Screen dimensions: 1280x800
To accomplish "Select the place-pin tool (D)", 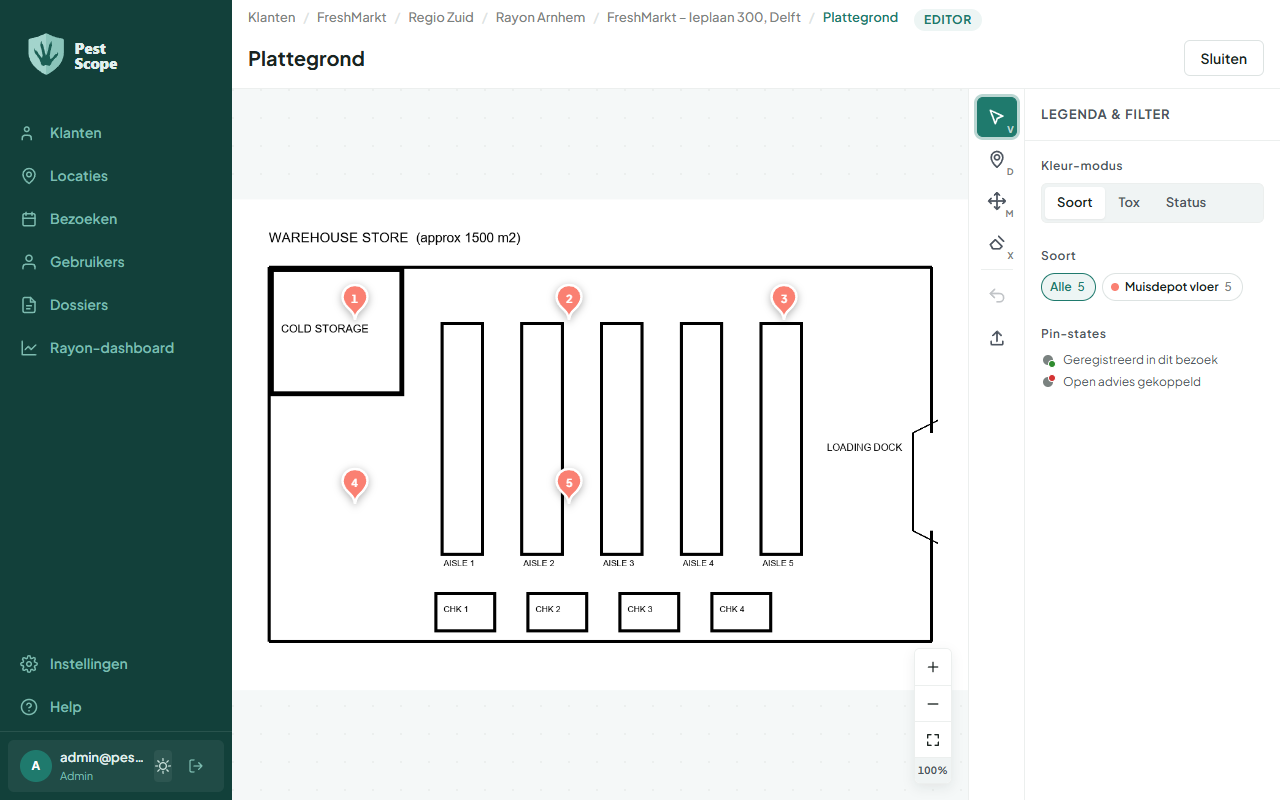I will 997,160.
